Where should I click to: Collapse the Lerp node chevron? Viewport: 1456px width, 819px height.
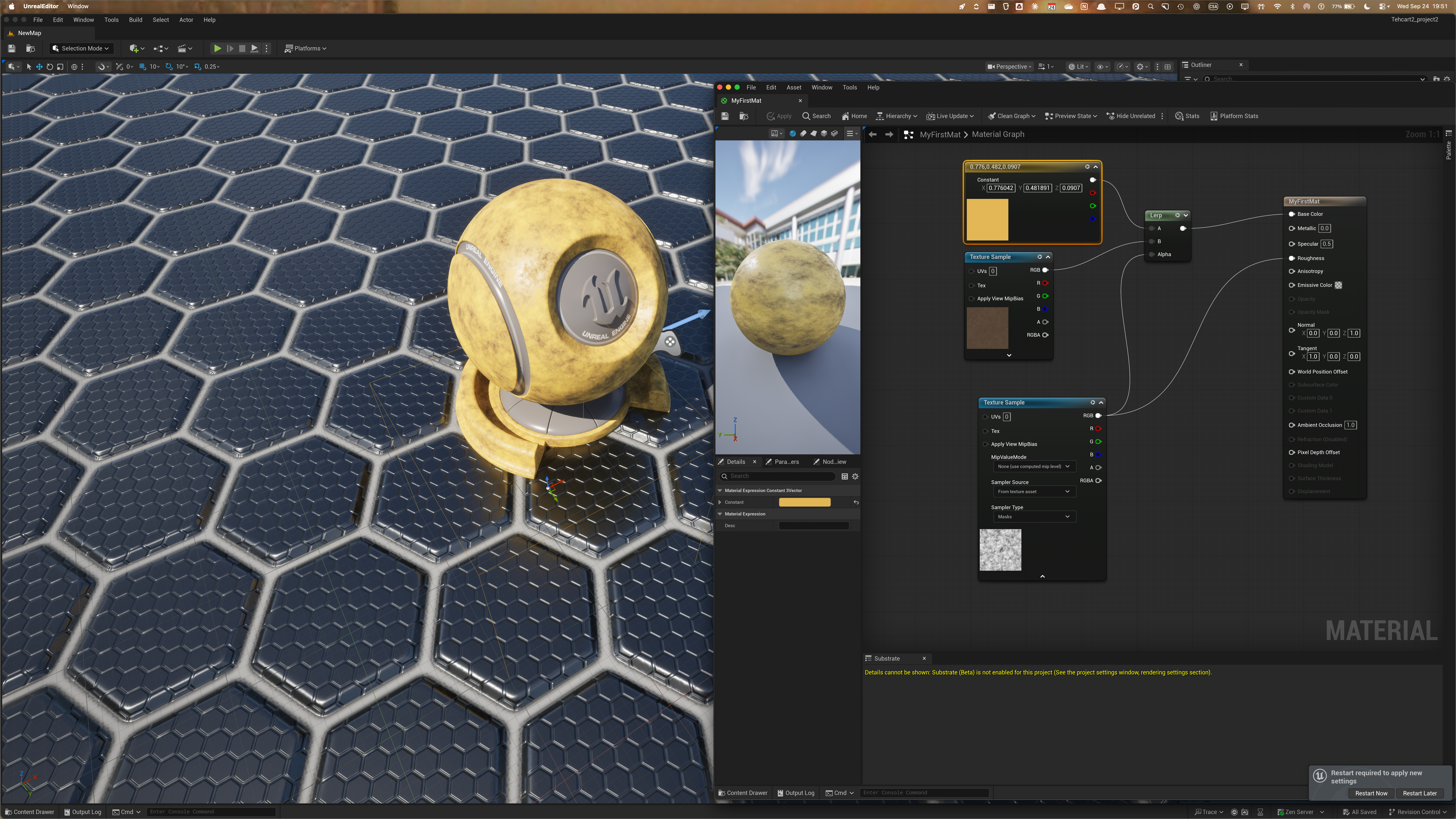1186,215
